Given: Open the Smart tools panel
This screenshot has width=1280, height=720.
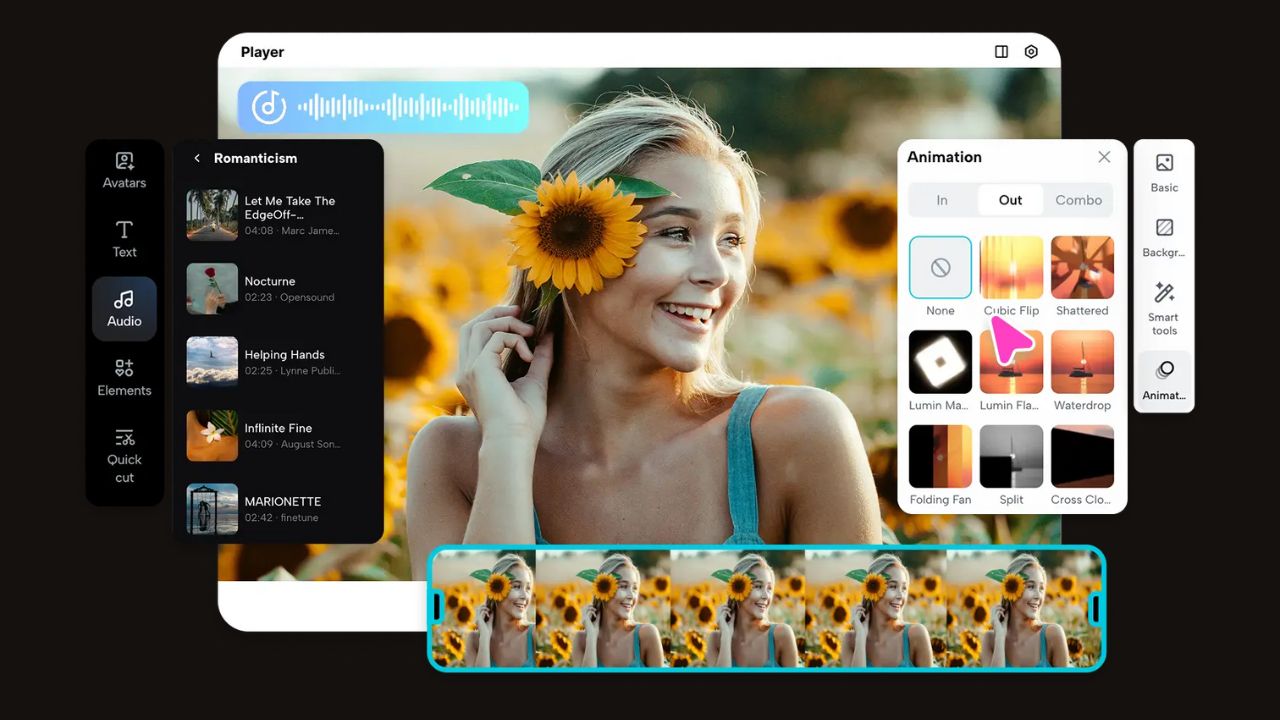Looking at the screenshot, I should tap(1163, 307).
